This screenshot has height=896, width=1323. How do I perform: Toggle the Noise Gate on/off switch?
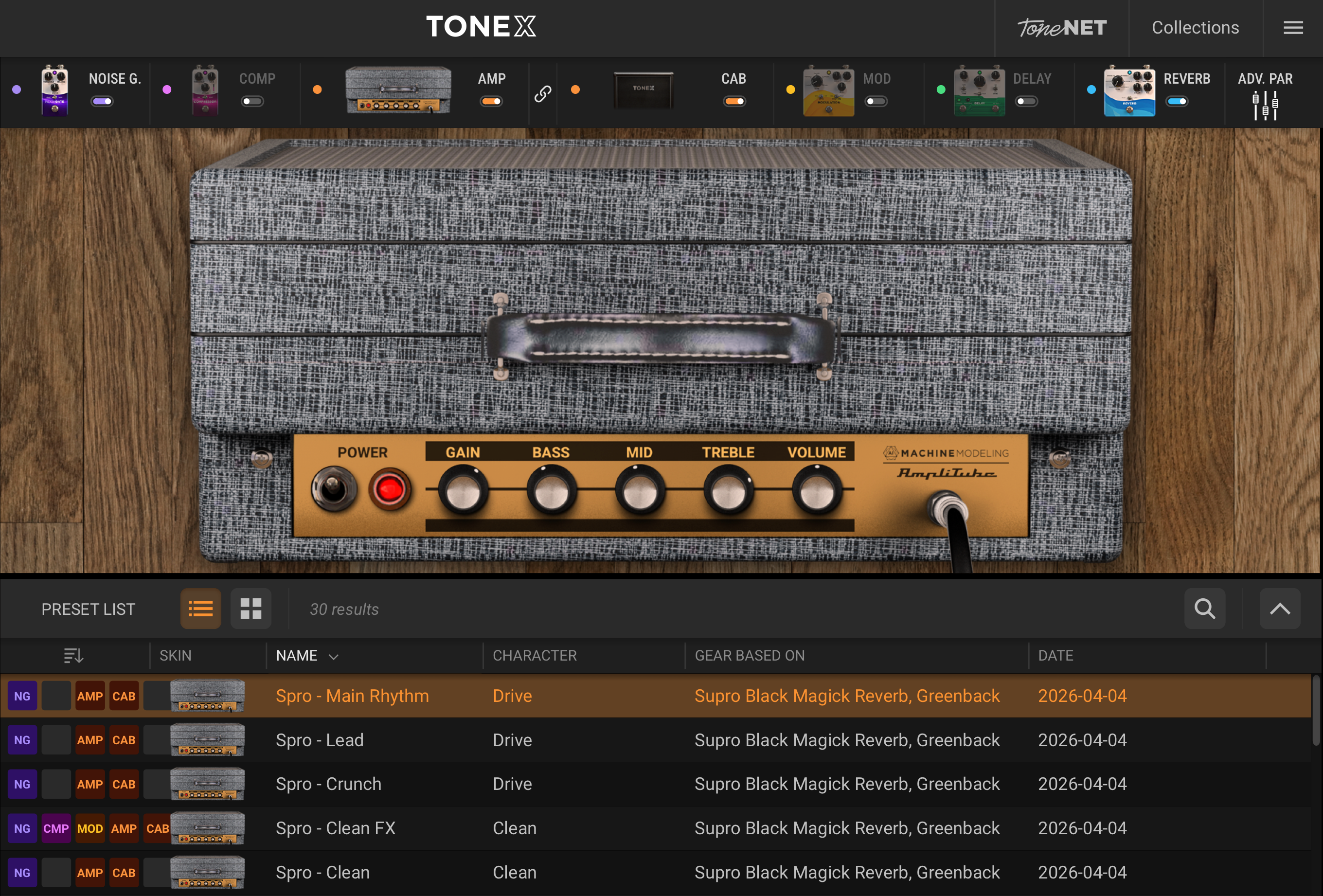103,101
